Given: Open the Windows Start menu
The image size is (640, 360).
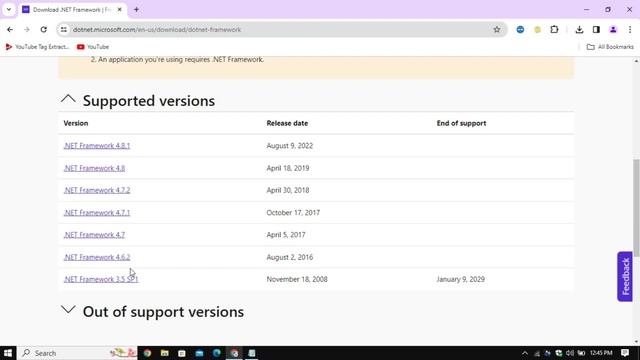Looking at the screenshot, I should click(8, 353).
